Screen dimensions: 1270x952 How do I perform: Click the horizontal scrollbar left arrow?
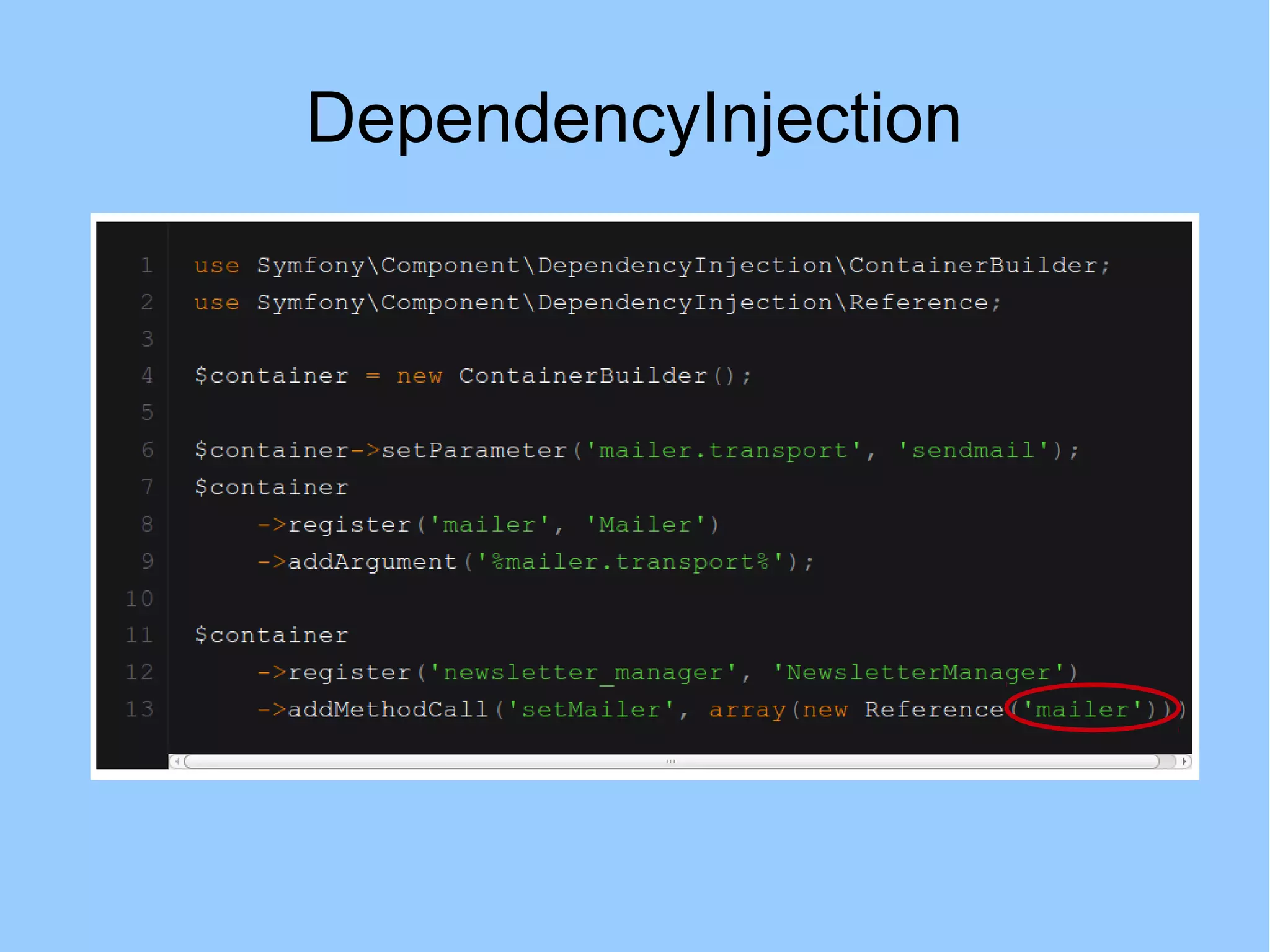coord(177,761)
